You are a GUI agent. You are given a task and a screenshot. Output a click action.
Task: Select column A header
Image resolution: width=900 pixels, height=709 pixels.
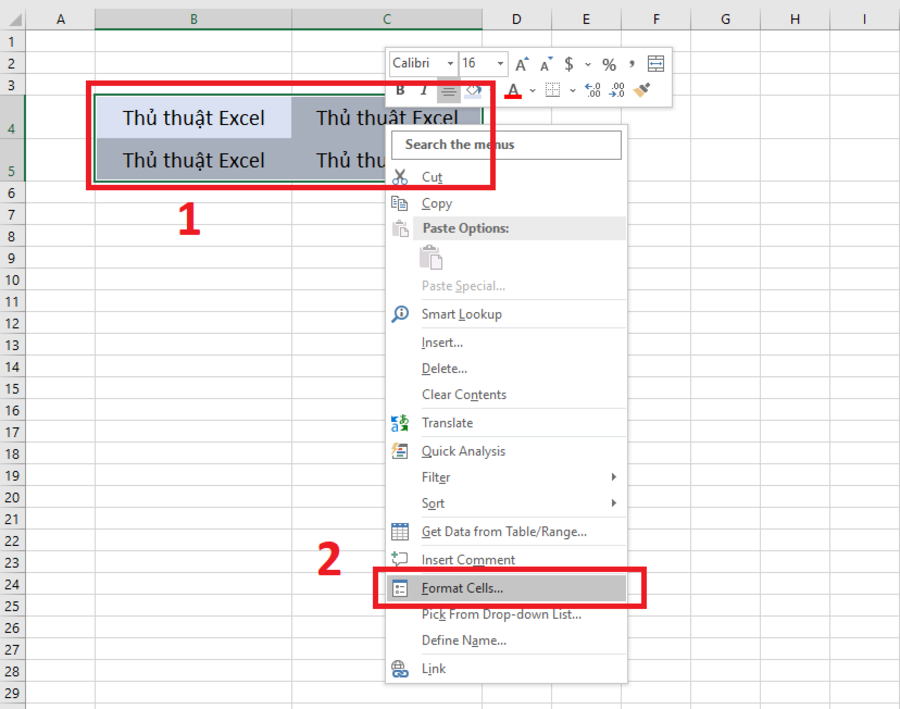(x=60, y=20)
